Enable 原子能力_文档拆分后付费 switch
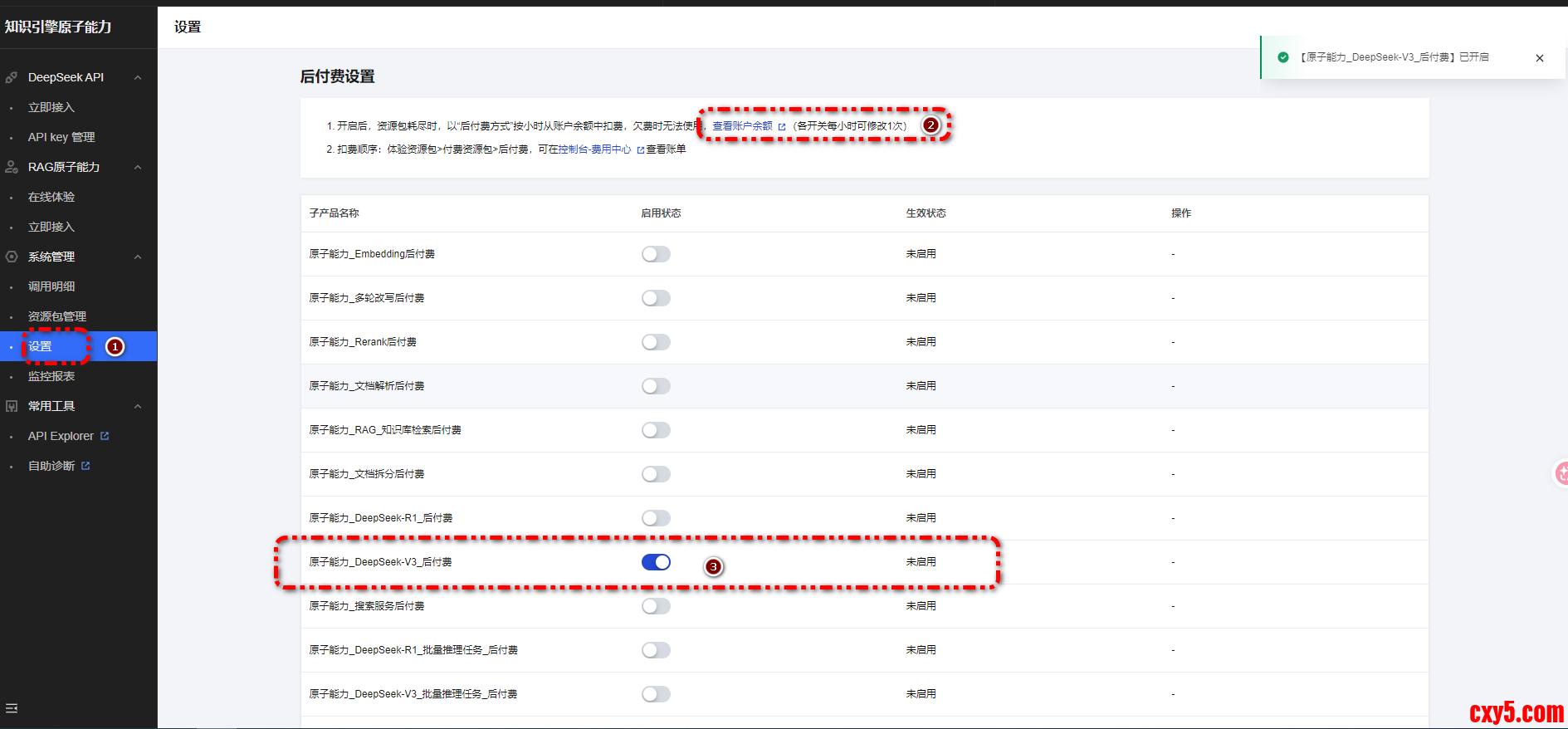The height and width of the screenshot is (729, 1568). point(656,474)
